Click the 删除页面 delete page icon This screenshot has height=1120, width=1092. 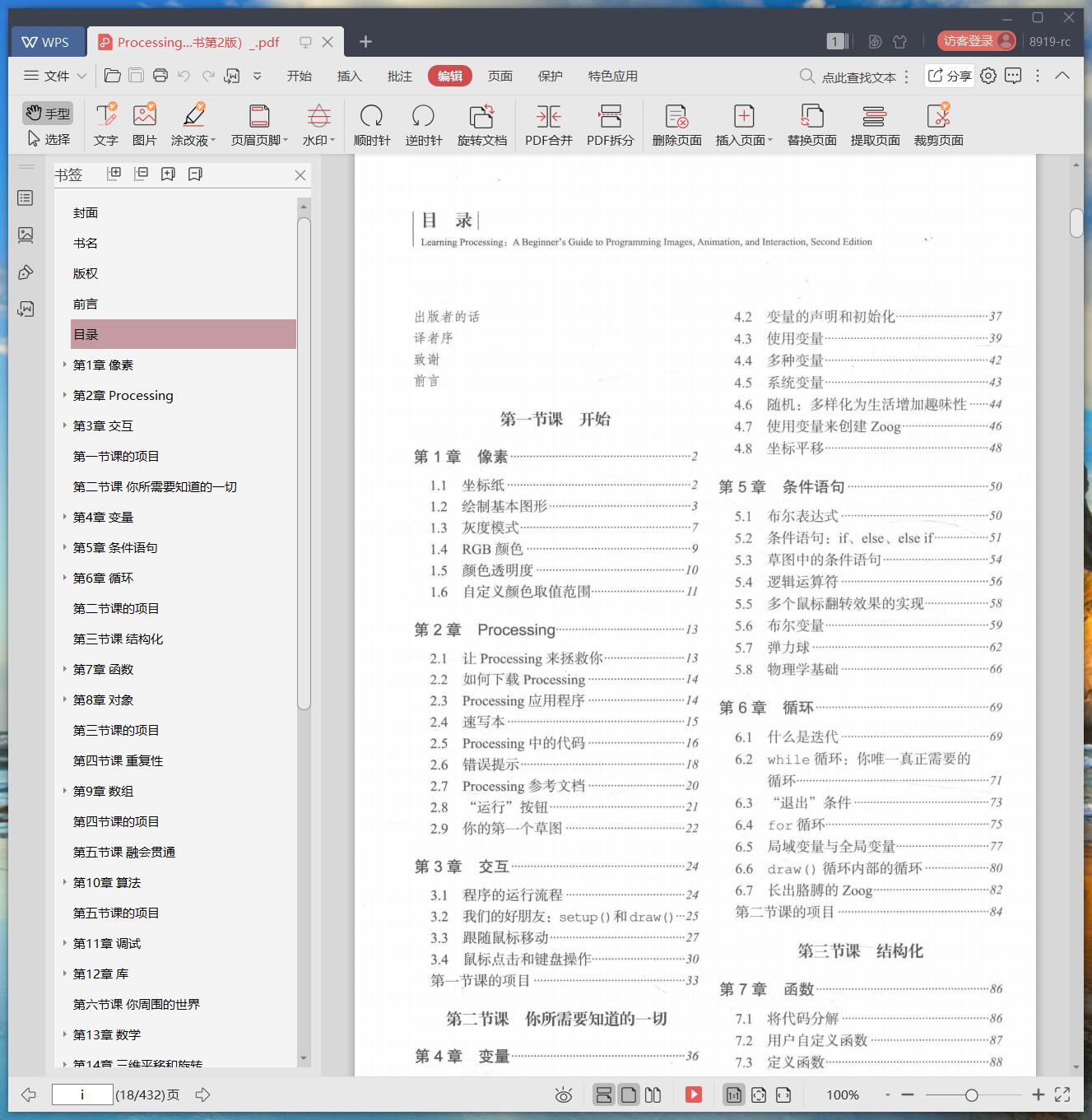click(677, 116)
